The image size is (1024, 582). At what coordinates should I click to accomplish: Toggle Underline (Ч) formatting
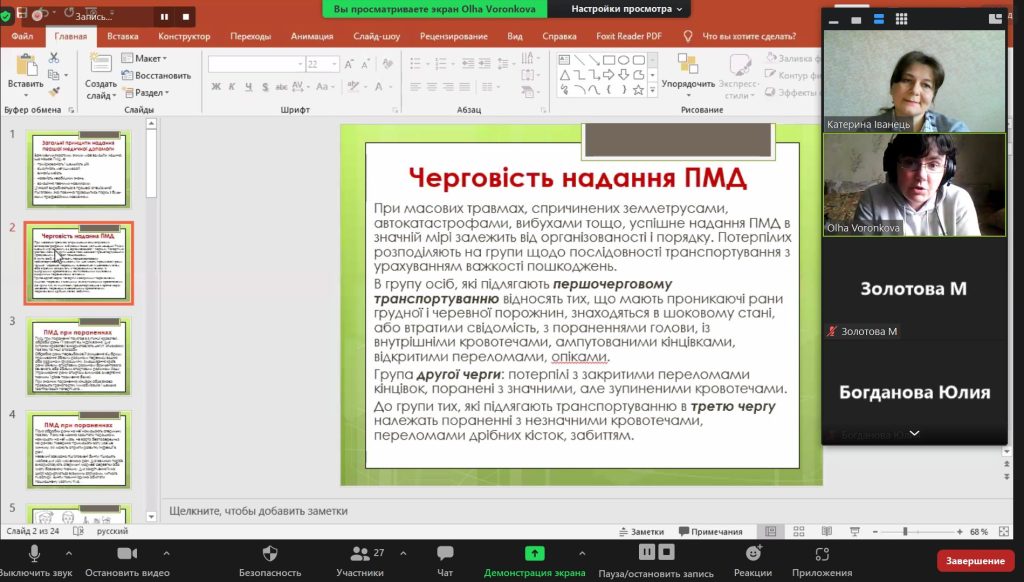(x=248, y=86)
